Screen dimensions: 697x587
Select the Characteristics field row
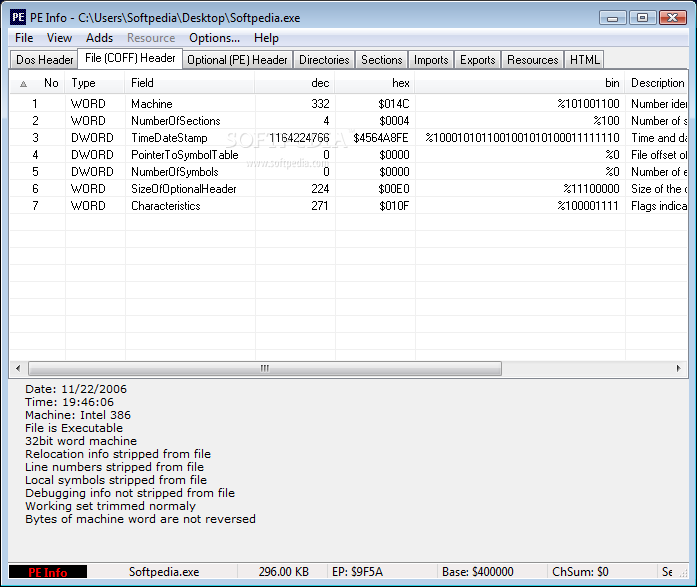[348, 206]
